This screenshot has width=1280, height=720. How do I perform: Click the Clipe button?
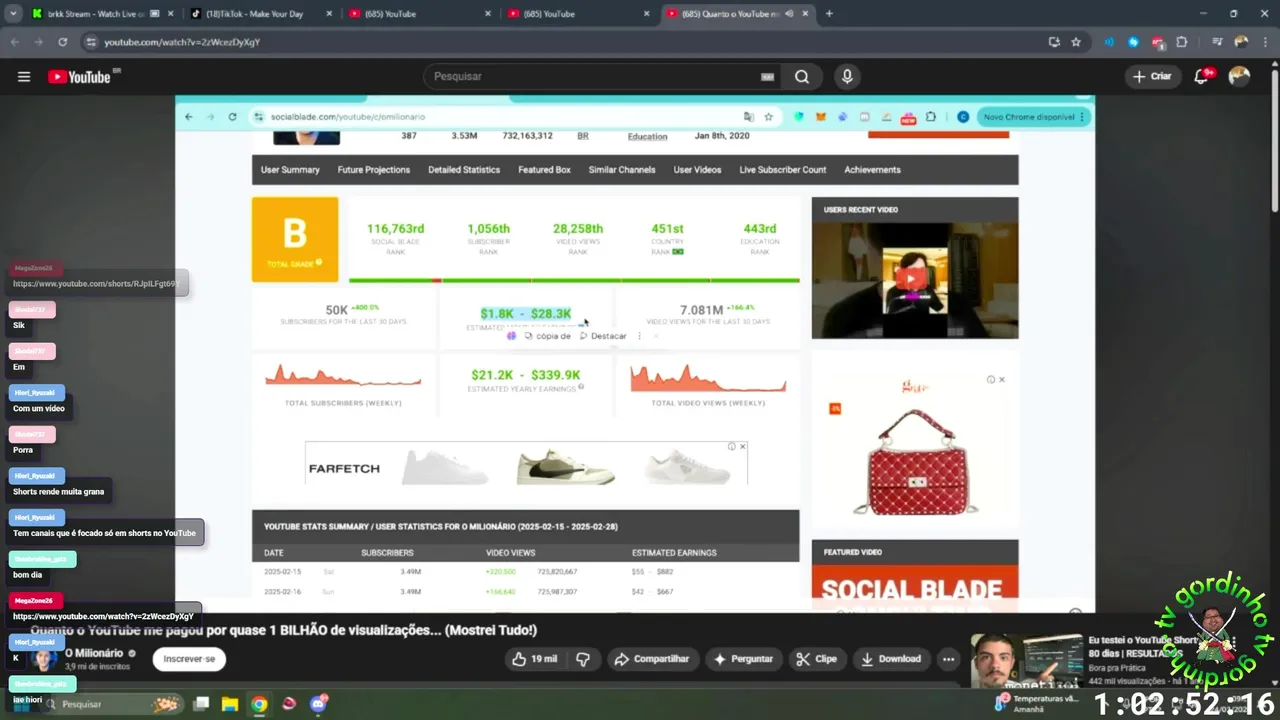816,659
